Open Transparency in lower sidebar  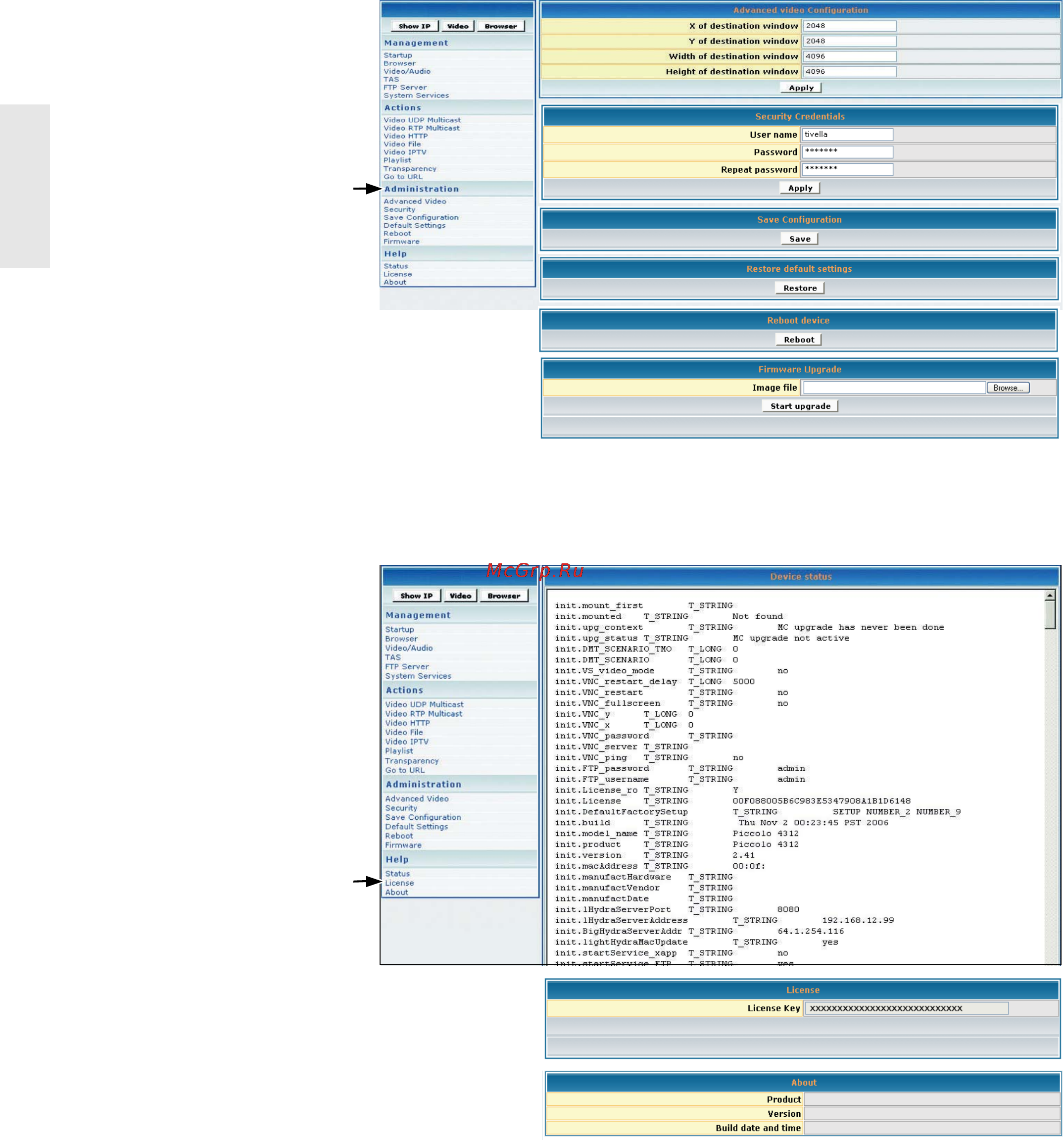pyautogui.click(x=412, y=761)
